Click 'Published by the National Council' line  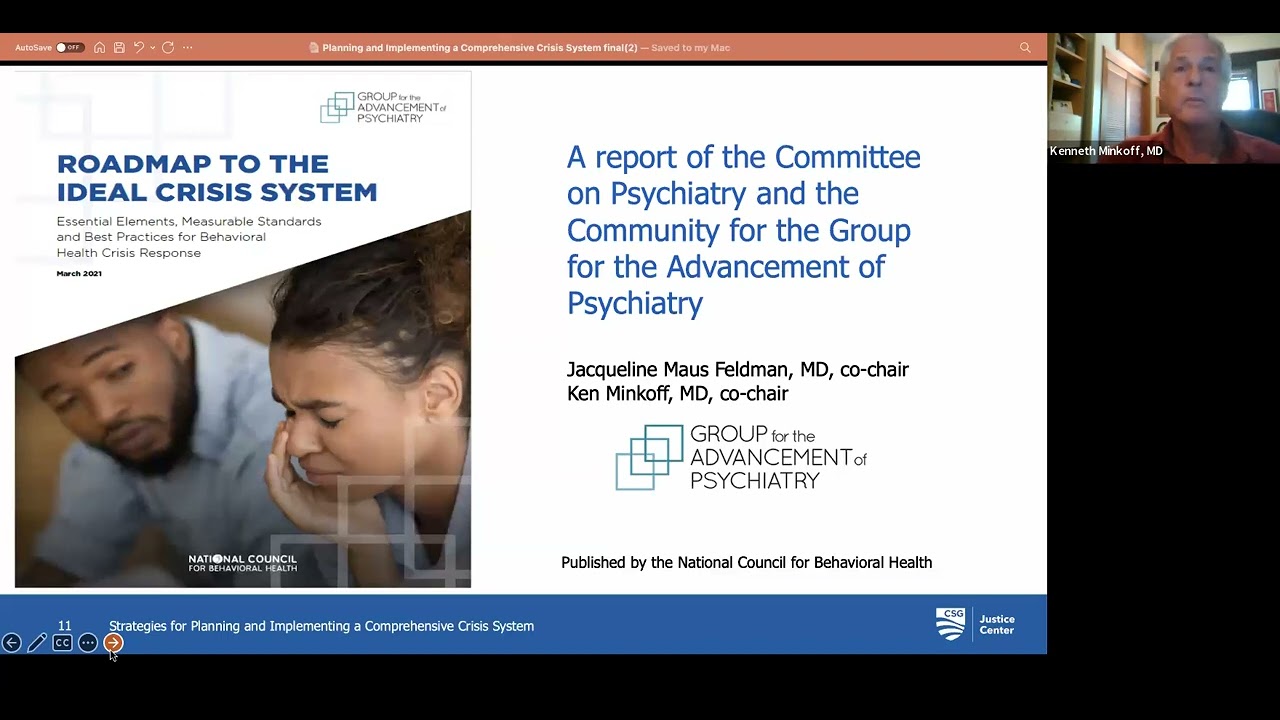(x=747, y=563)
